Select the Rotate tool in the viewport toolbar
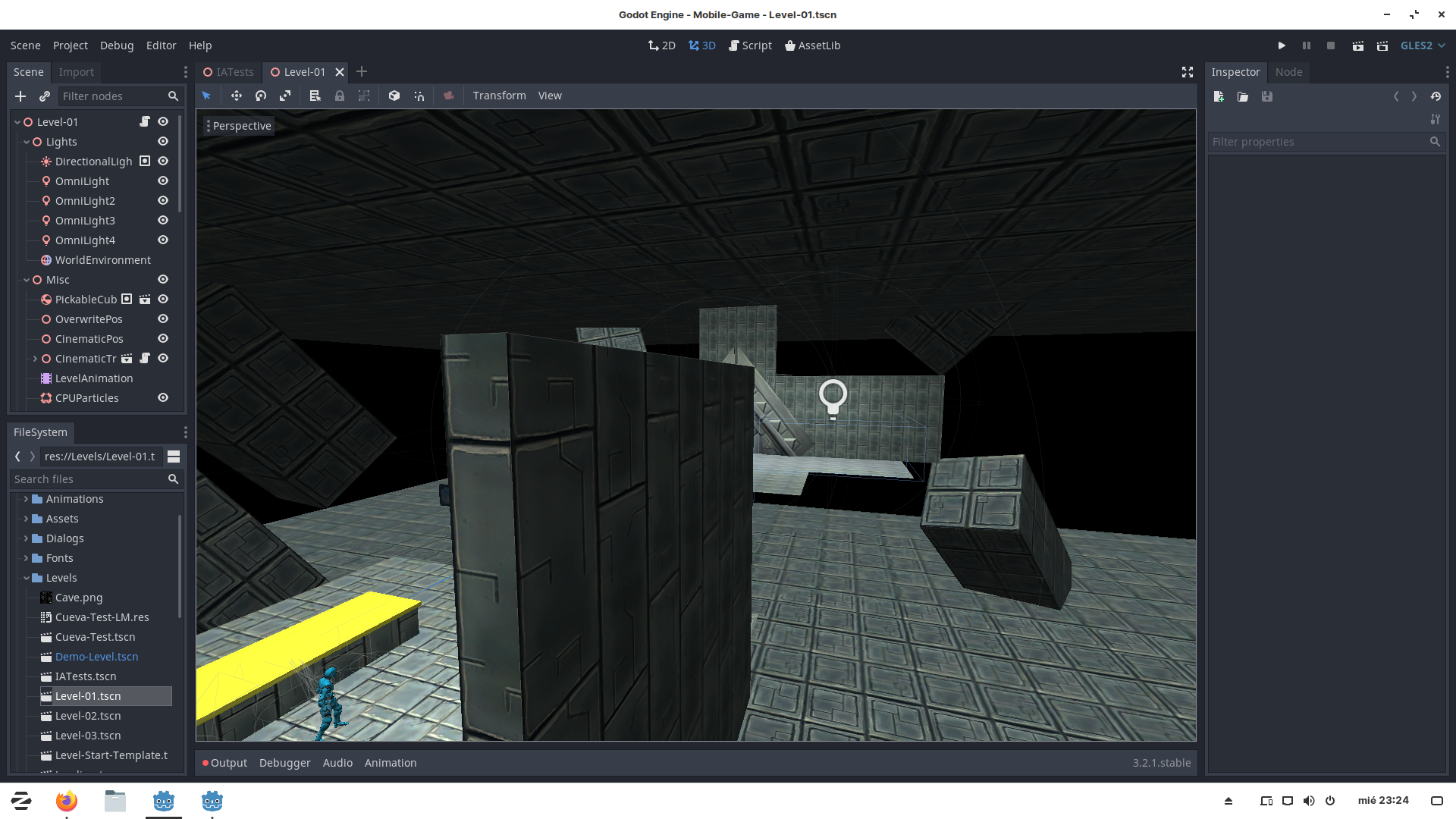Image resolution: width=1456 pixels, height=819 pixels. (260, 96)
